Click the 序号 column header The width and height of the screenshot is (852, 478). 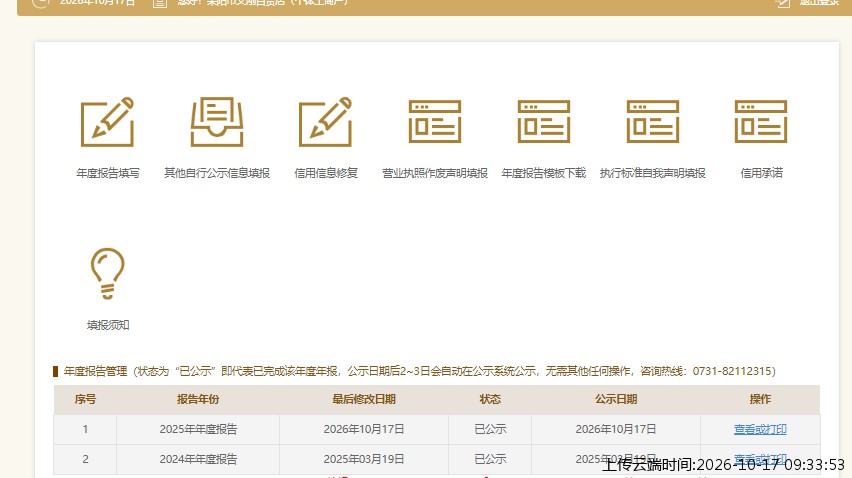point(85,399)
